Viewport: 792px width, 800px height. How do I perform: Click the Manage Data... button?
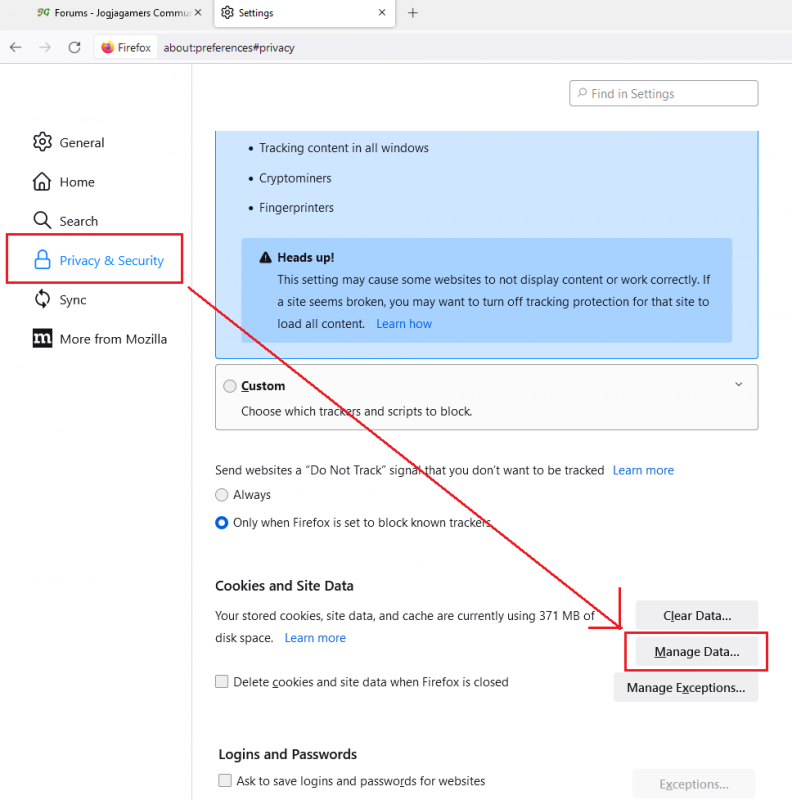(697, 652)
